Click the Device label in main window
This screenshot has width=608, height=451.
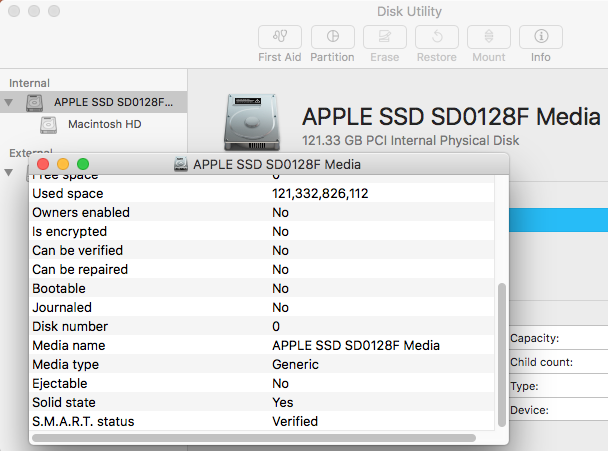[x=529, y=410]
